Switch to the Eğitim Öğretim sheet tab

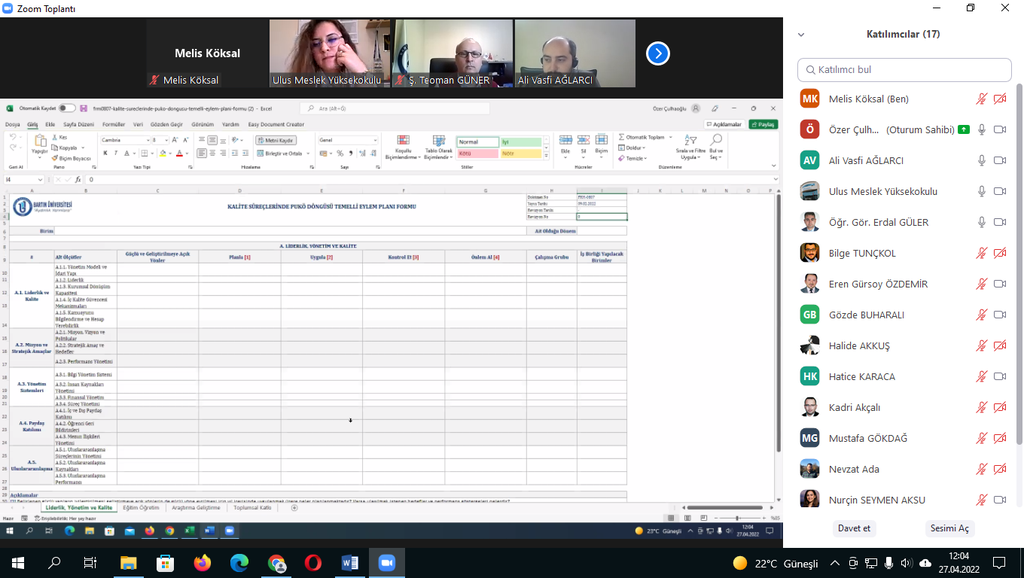[x=141, y=508]
